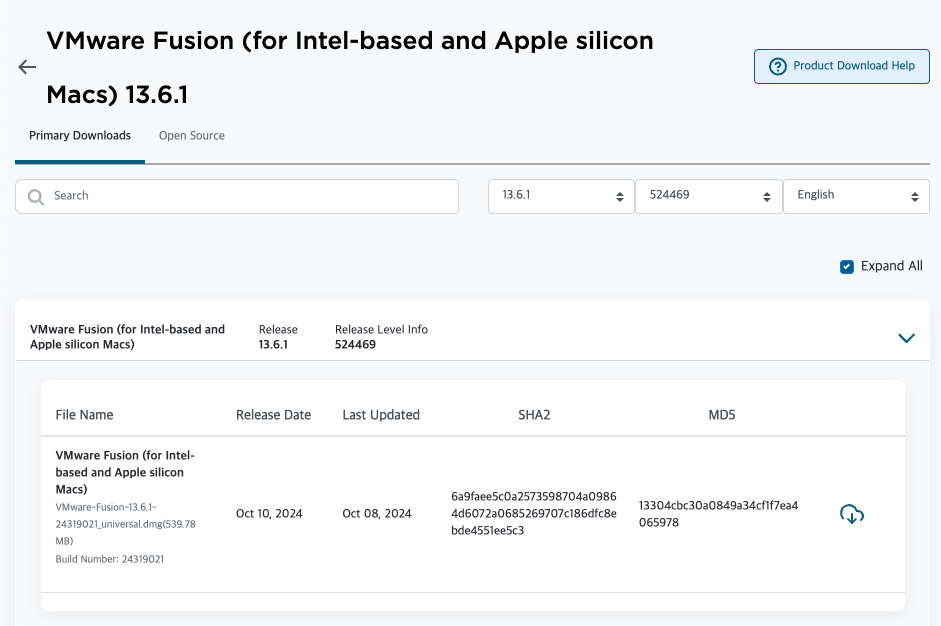Click the VMware-Fusion-13.6.1 dmg file name

(x=125, y=524)
